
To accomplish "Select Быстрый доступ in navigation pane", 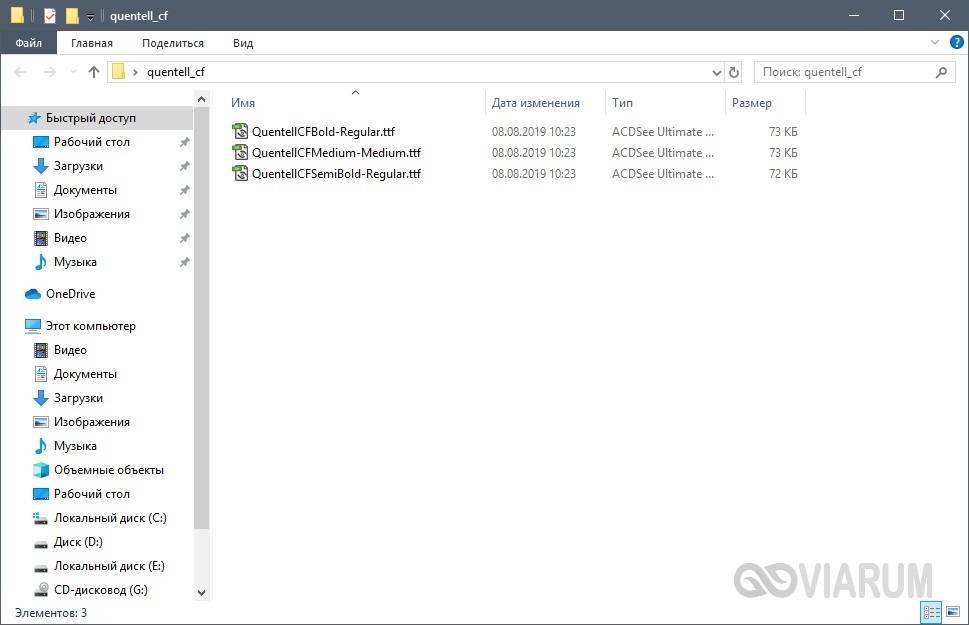I will (97, 118).
